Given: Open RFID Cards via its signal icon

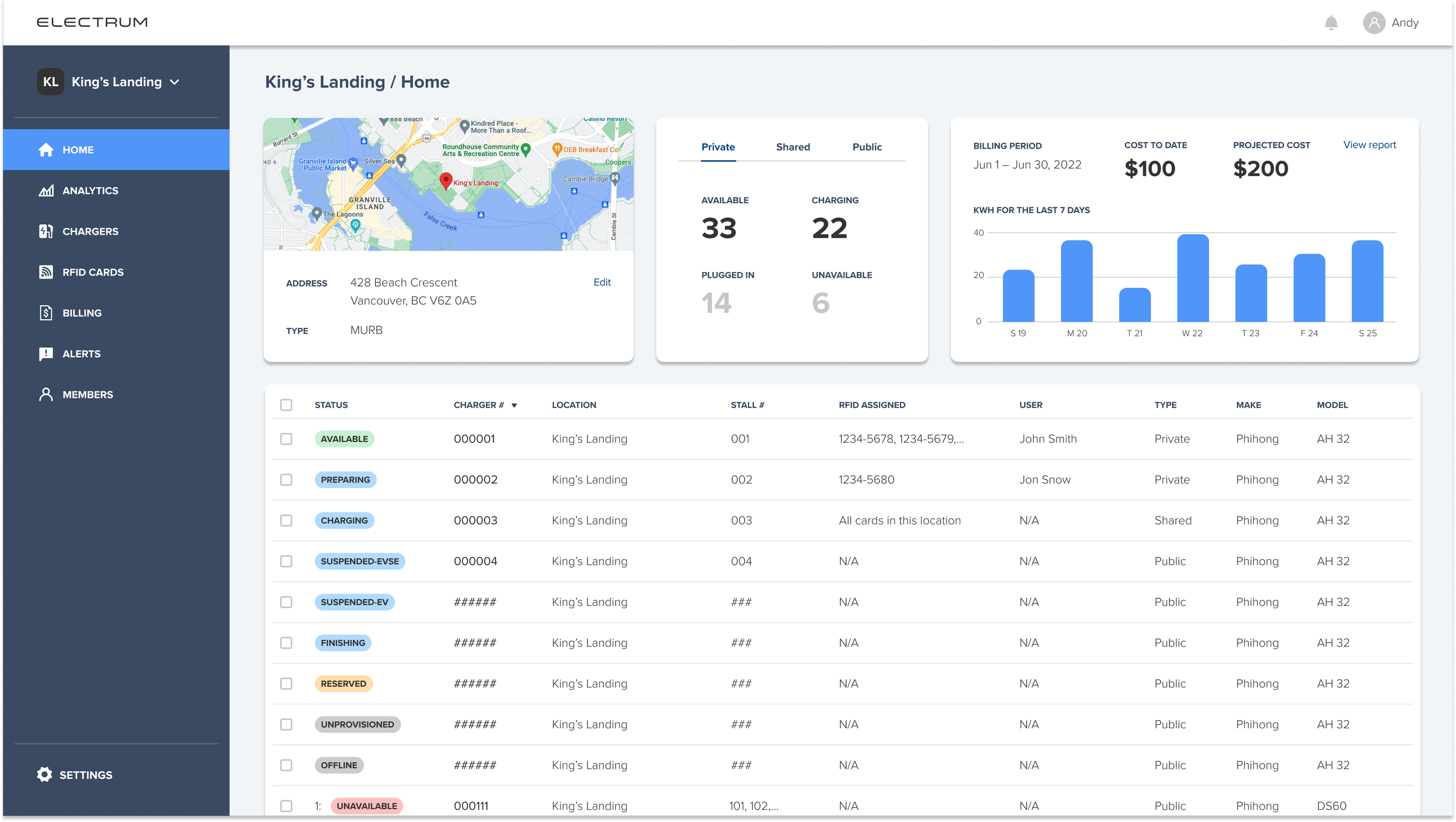Looking at the screenshot, I should [46, 272].
